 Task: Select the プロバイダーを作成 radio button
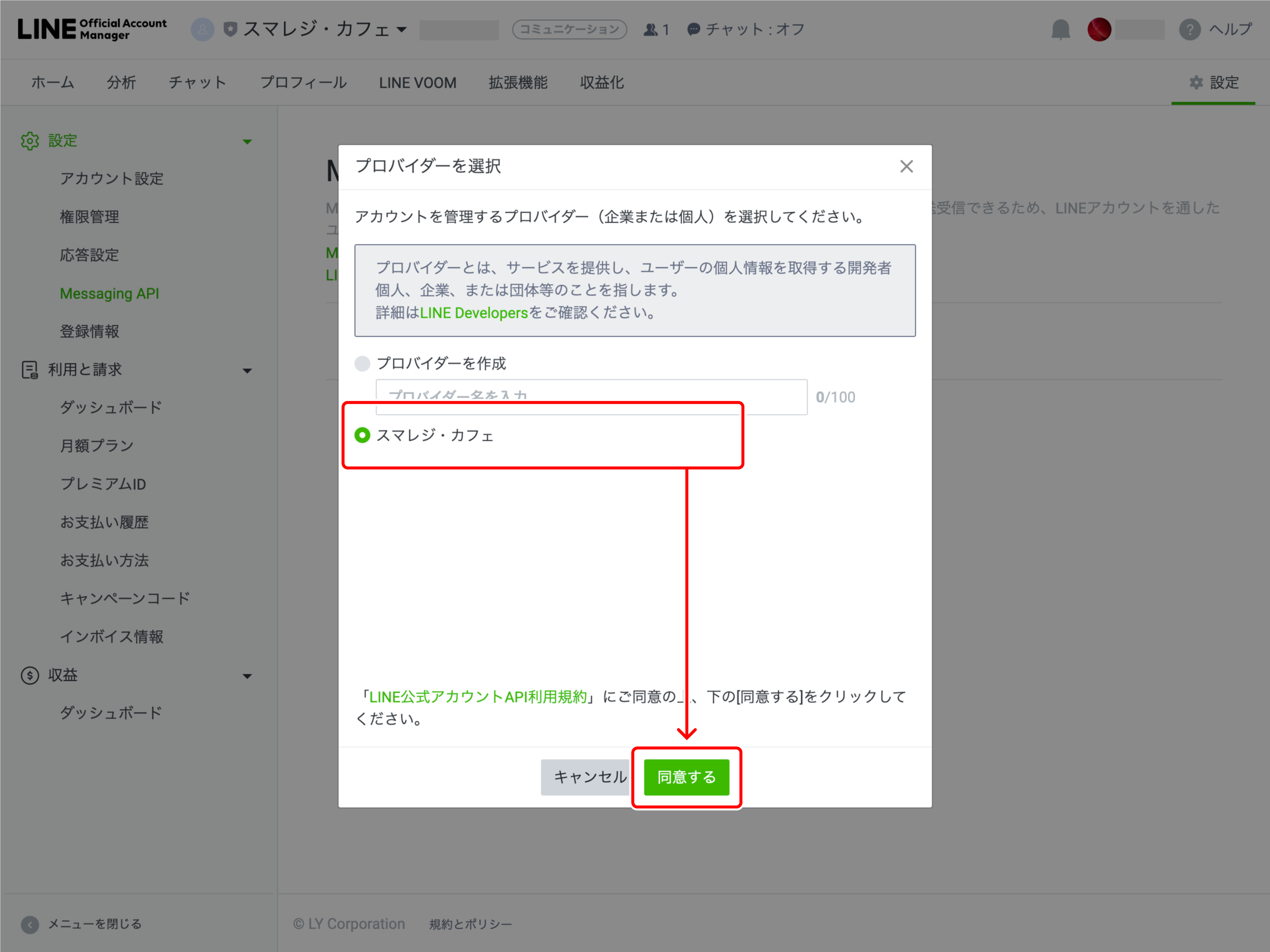click(362, 363)
